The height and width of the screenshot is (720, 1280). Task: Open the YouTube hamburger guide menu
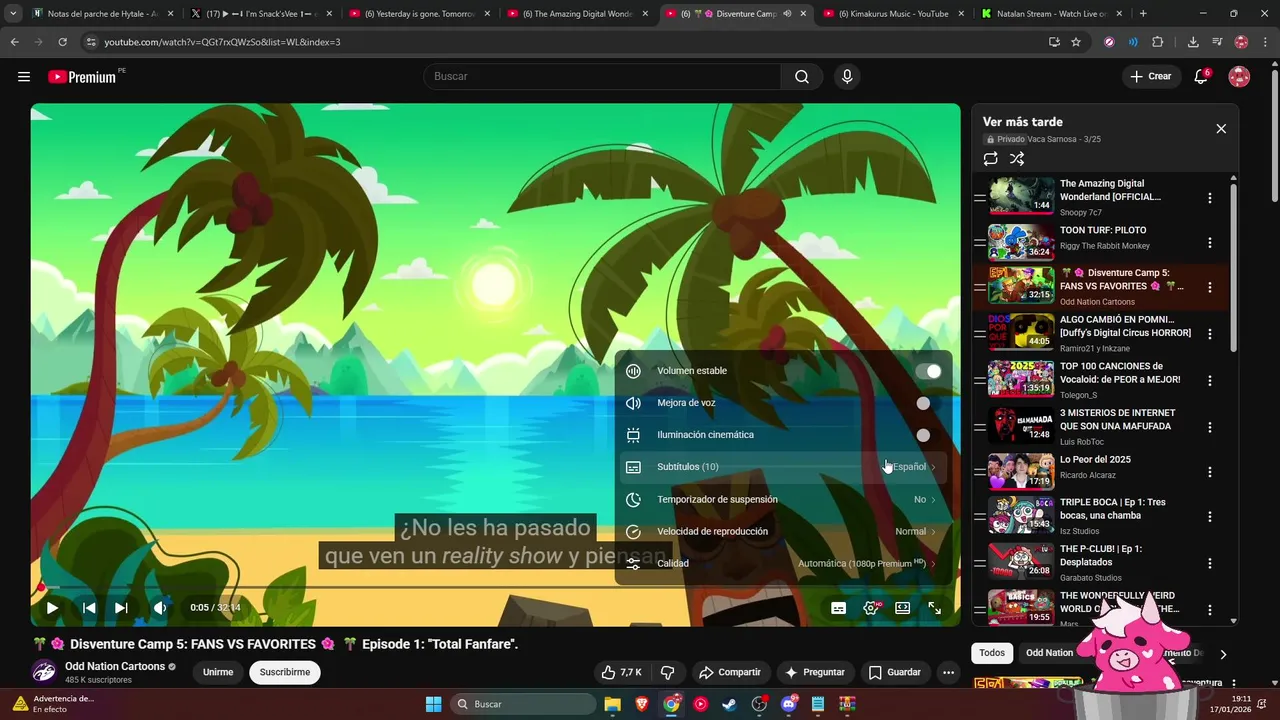[24, 76]
